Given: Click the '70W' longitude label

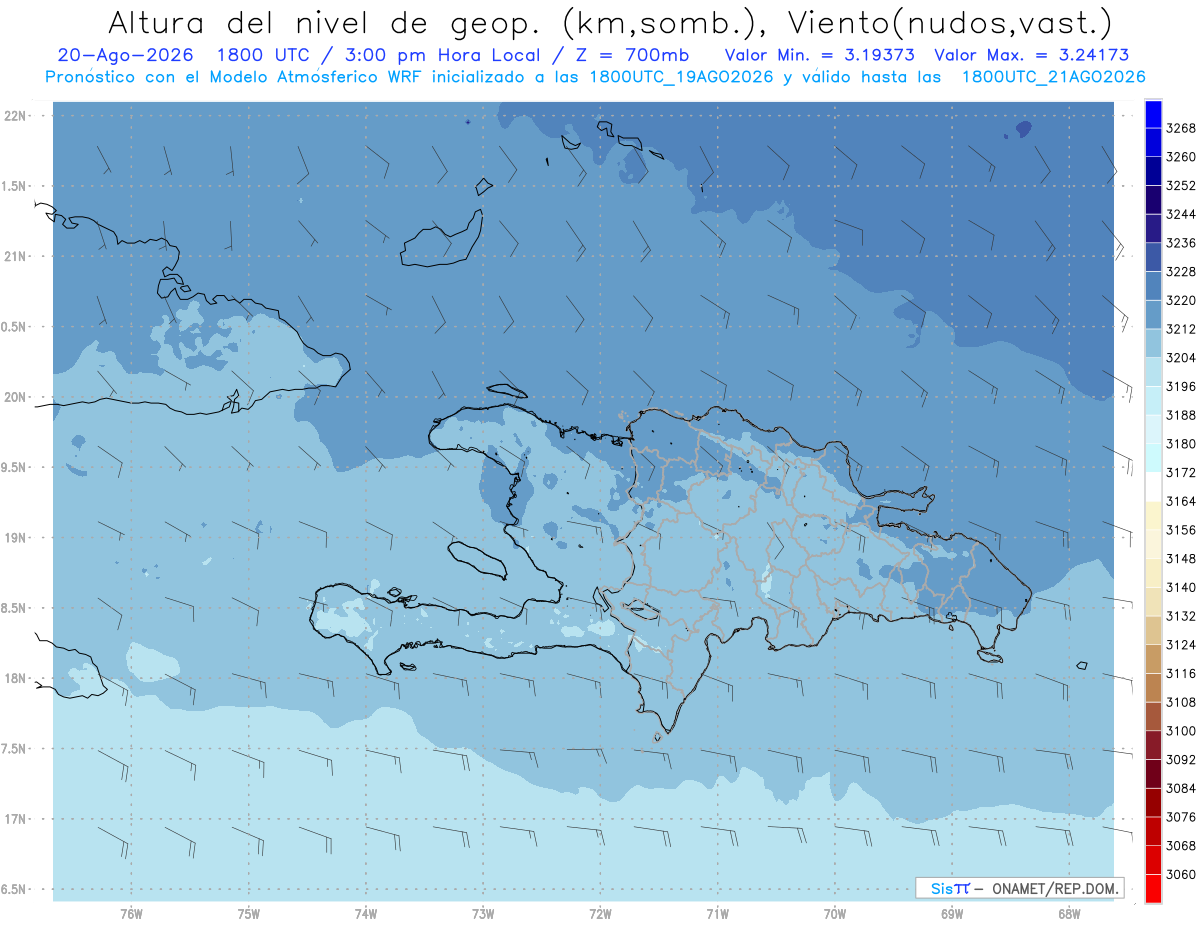Looking at the screenshot, I should click(x=835, y=914).
